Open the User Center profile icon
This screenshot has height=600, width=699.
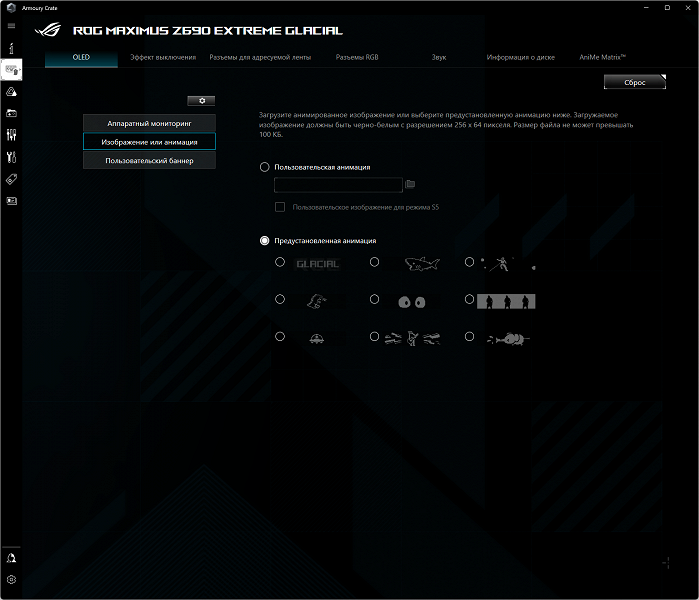point(11,558)
